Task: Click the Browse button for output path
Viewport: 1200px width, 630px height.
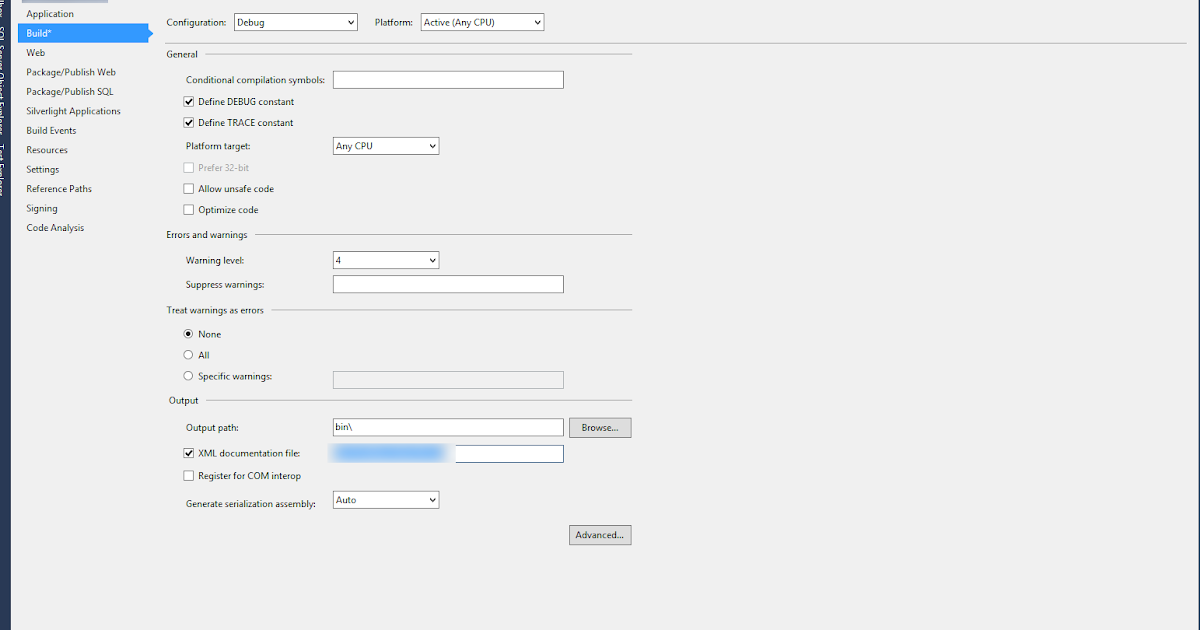Action: [x=599, y=427]
